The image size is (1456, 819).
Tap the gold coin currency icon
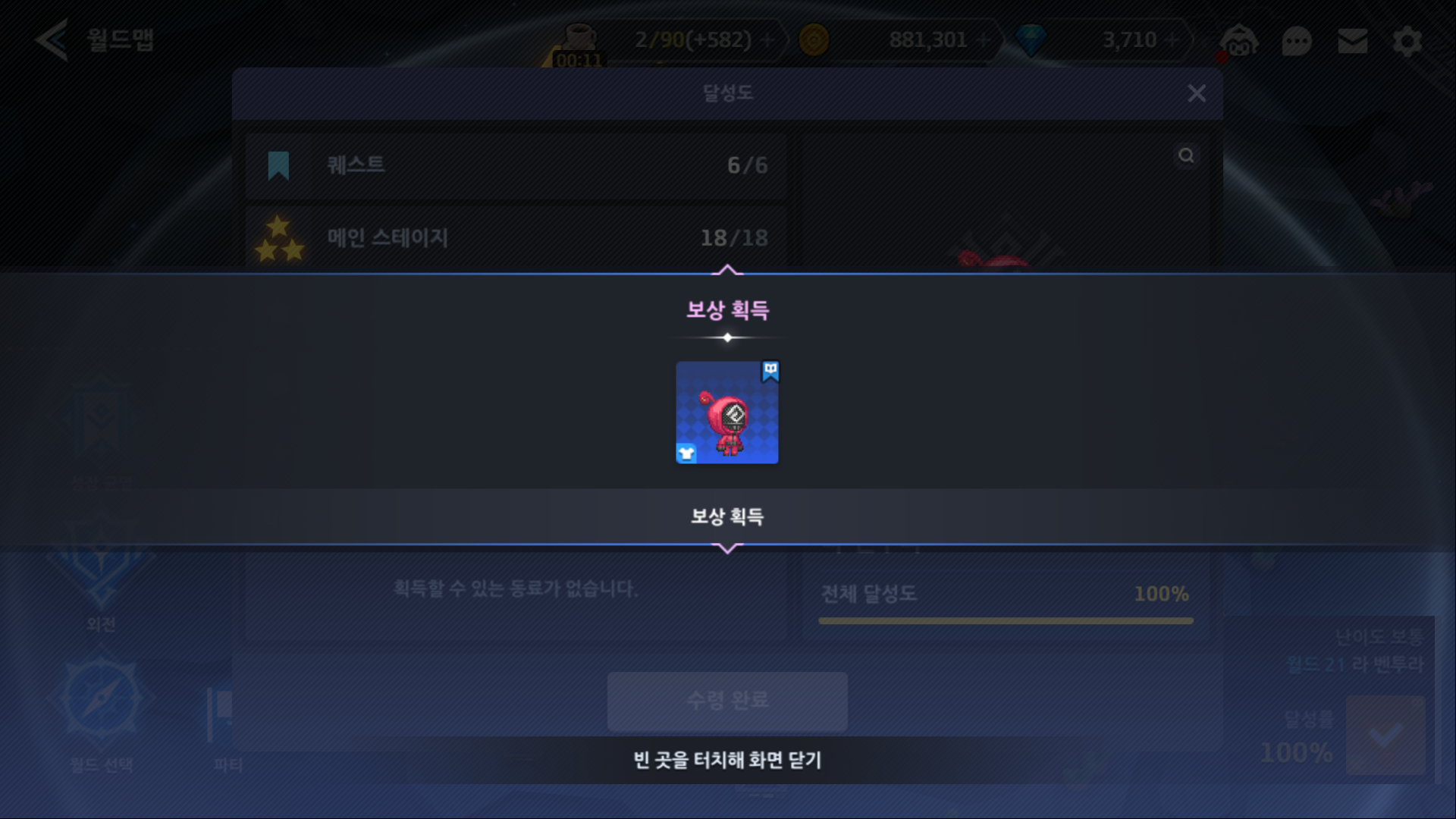point(814,39)
